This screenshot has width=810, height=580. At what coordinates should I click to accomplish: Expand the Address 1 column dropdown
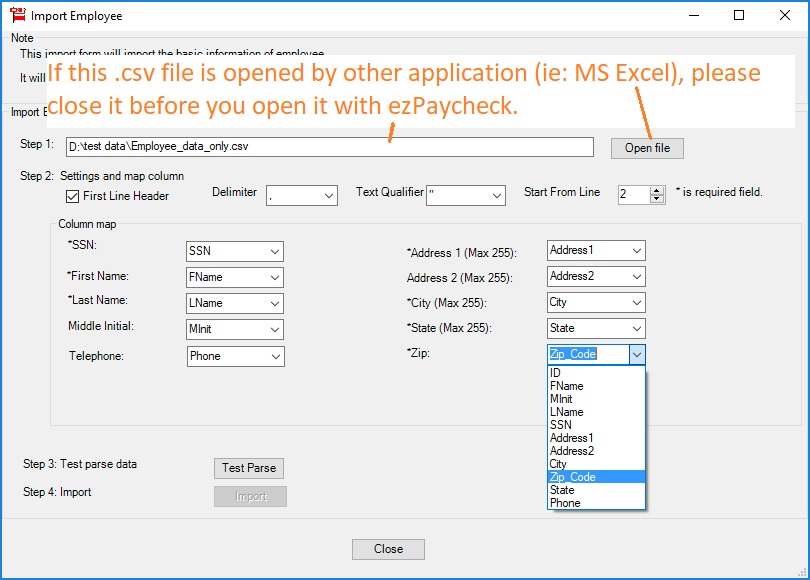coord(635,250)
